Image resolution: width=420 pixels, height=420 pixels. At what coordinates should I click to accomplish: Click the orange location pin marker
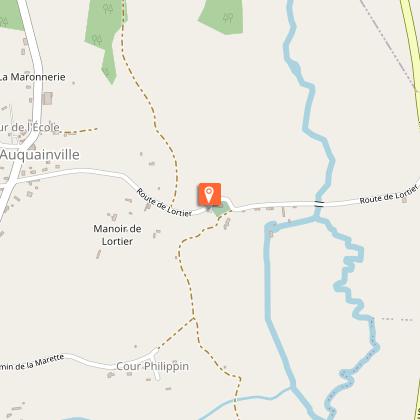[209, 194]
